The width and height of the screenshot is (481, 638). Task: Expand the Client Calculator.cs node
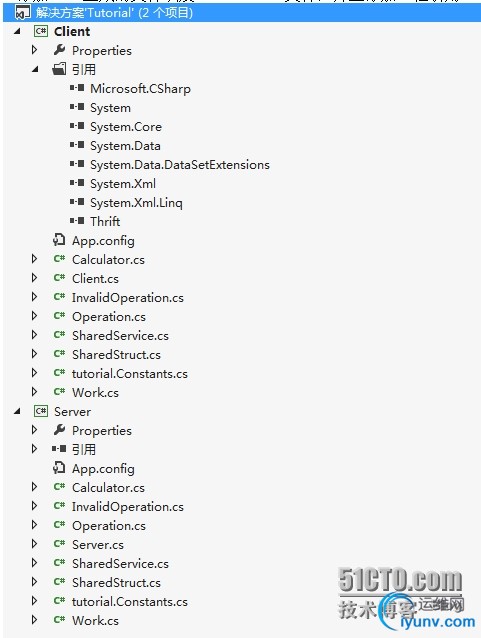35,259
